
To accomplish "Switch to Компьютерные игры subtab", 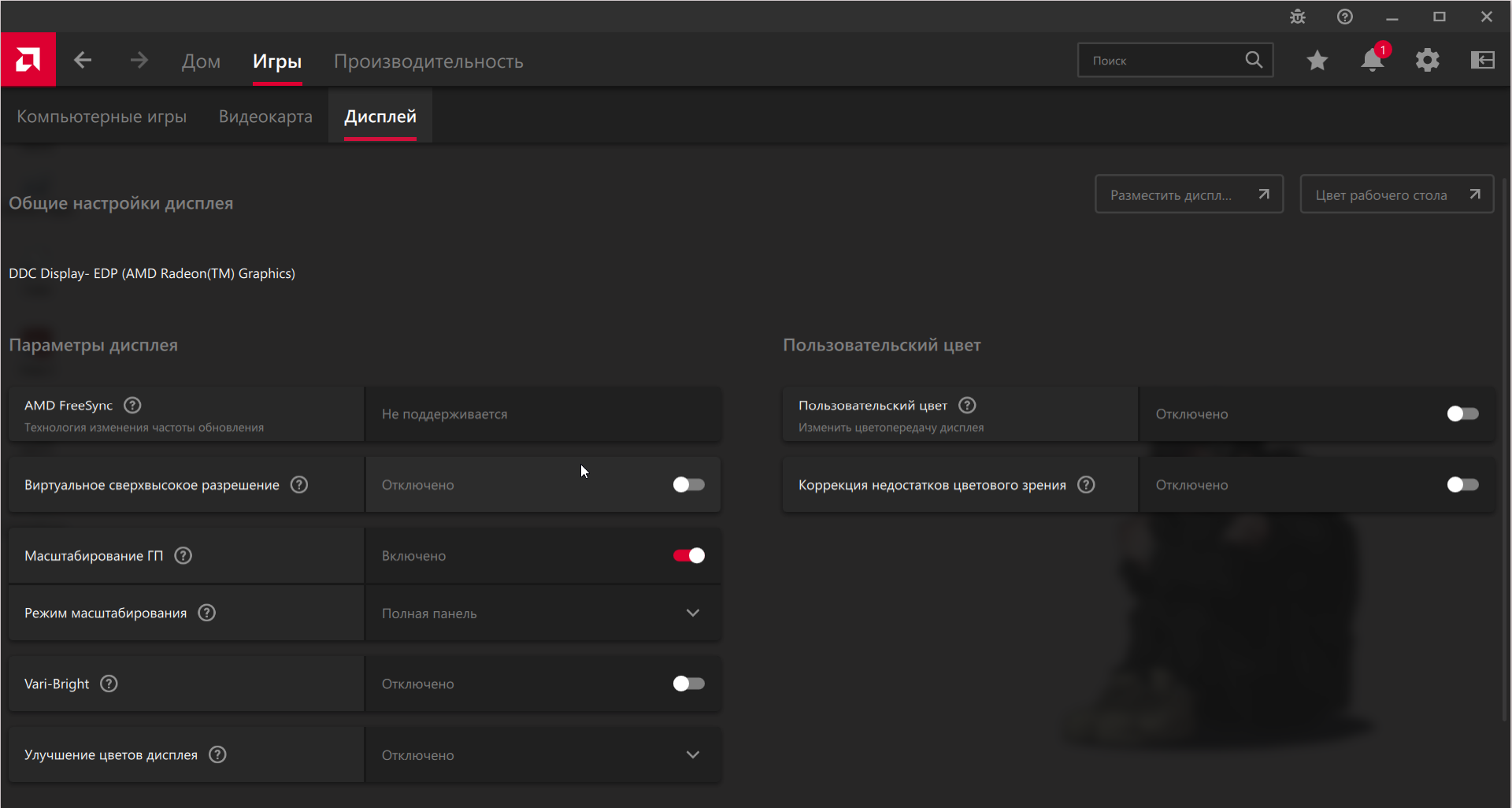I will coord(102,117).
